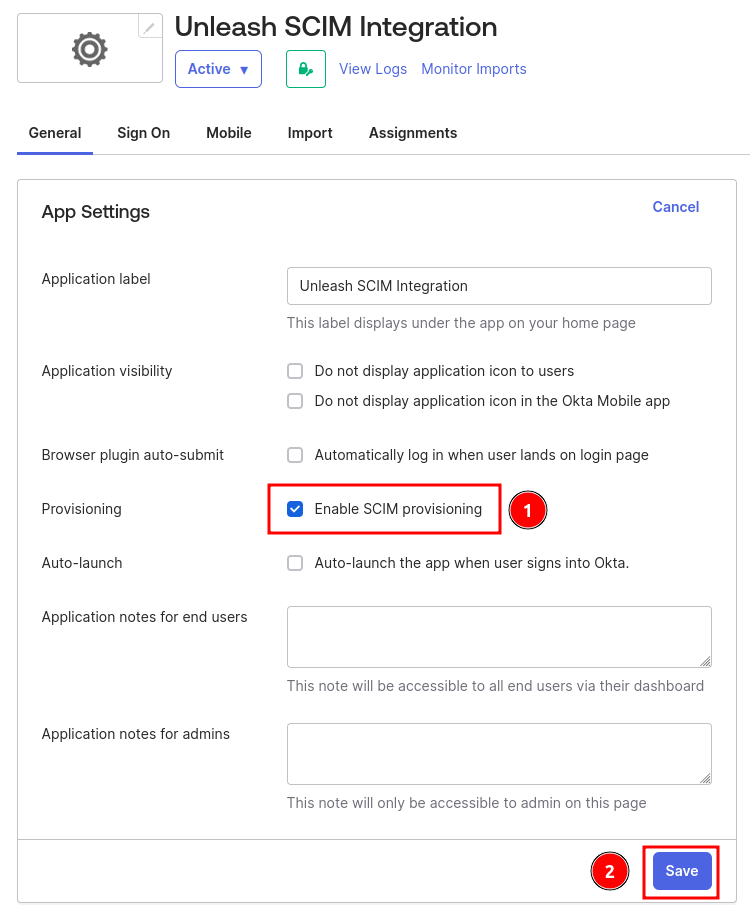750x916 pixels.
Task: Check hide icon in Okta Mobile app
Action: point(295,401)
